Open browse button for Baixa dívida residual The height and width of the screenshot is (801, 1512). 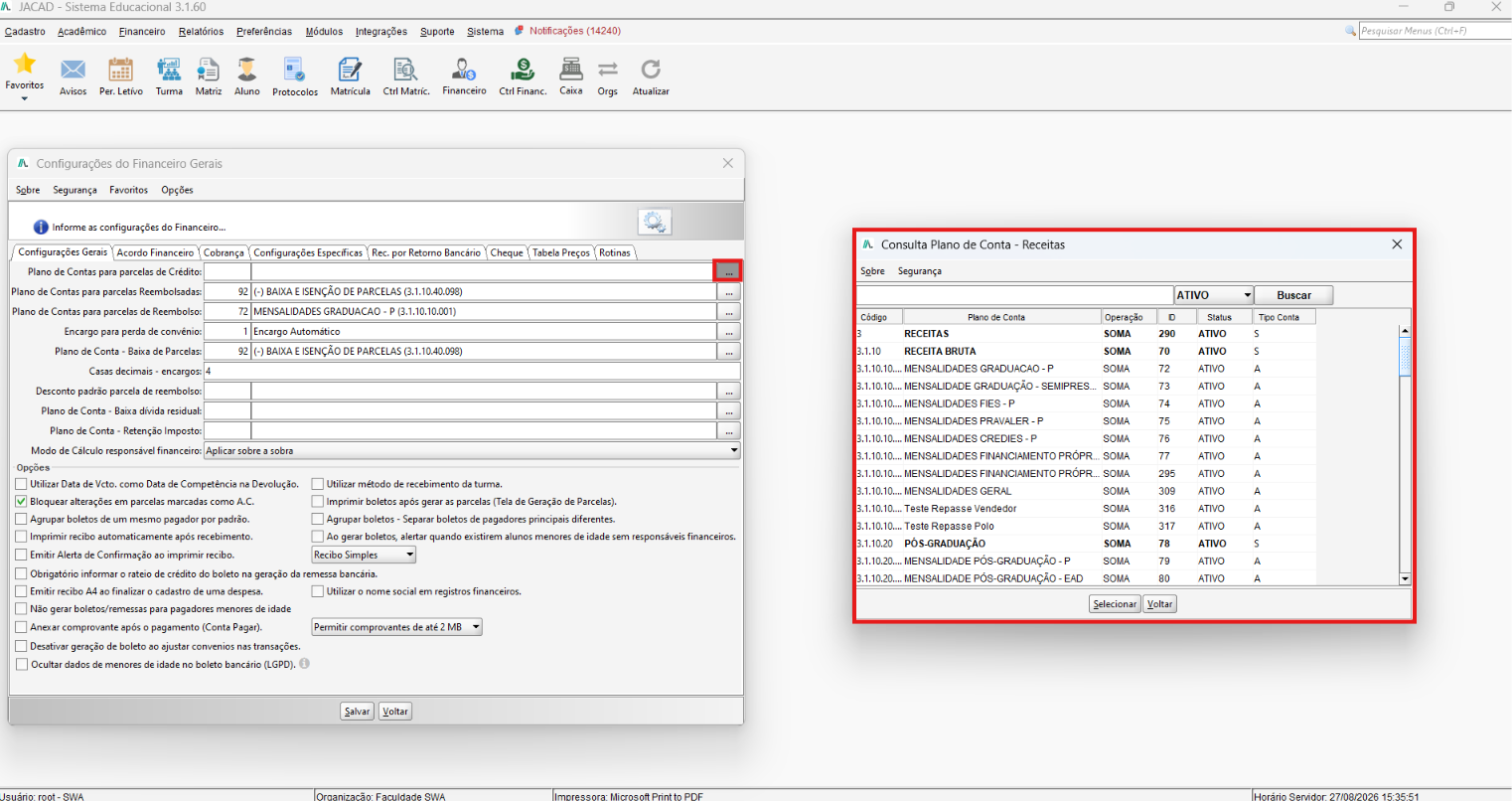pos(729,411)
